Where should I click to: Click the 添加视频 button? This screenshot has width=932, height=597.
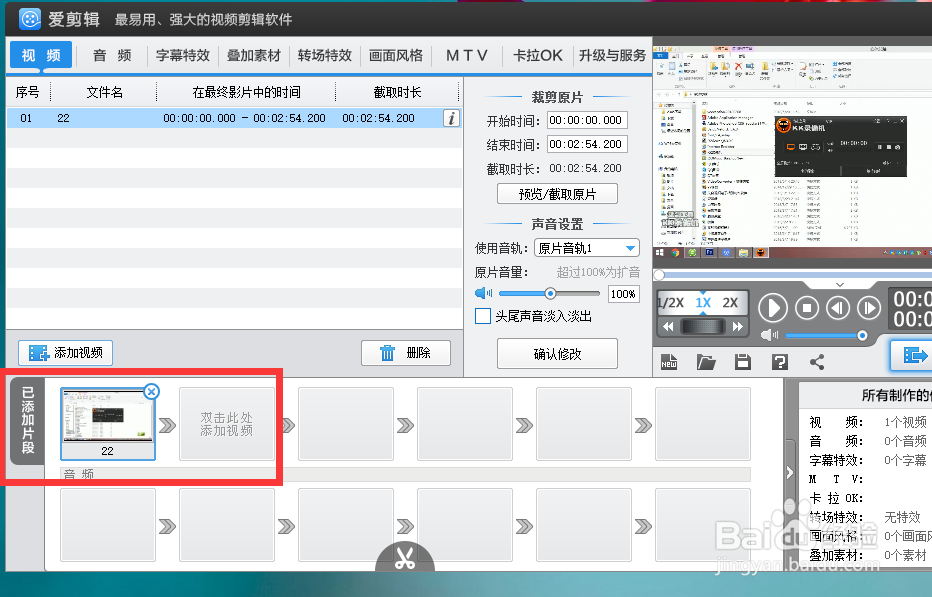65,353
